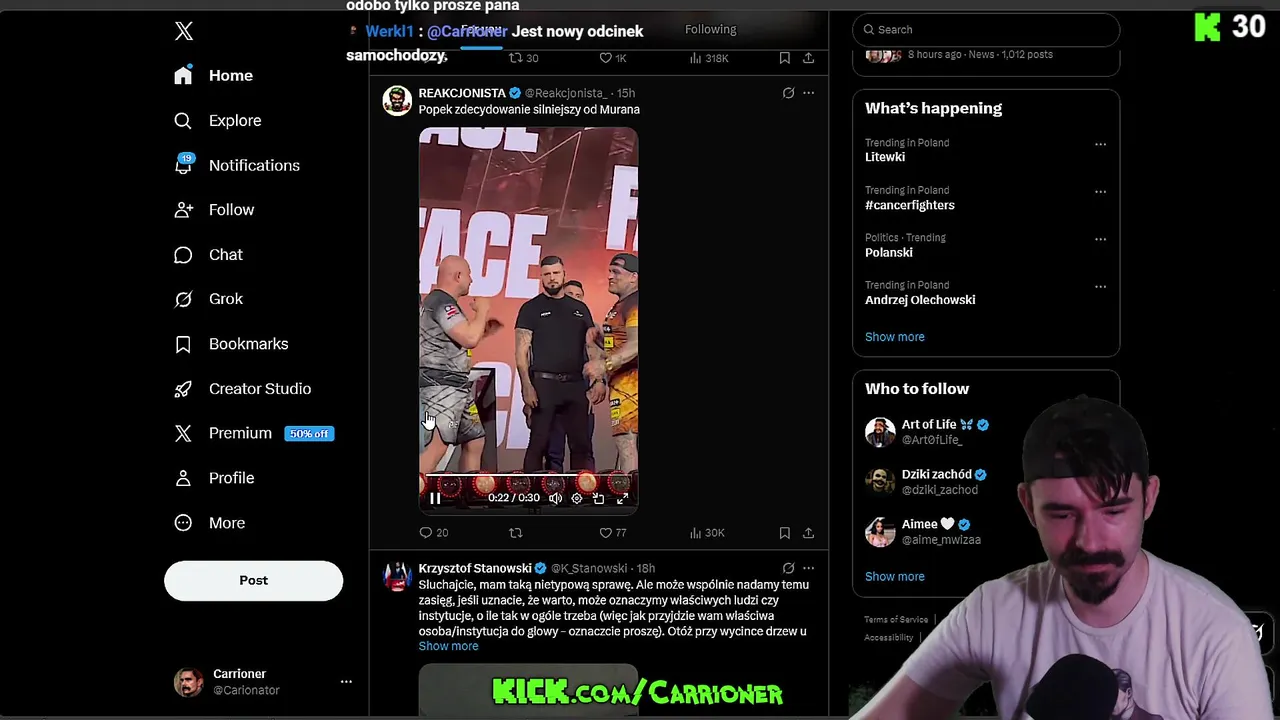1280x720 pixels.
Task: Repost the REAKCJONISTA video post
Action: click(516, 533)
